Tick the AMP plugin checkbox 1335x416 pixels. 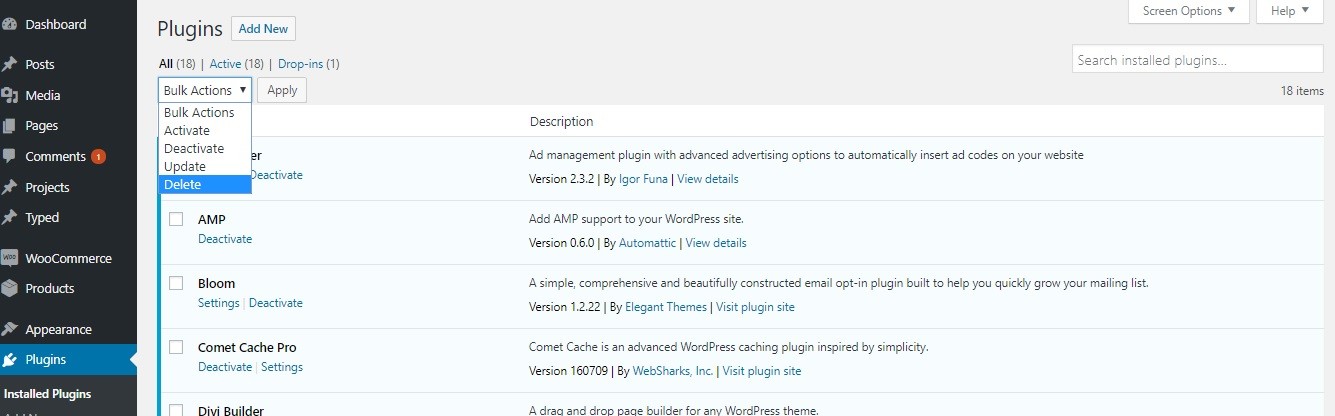pyautogui.click(x=176, y=219)
